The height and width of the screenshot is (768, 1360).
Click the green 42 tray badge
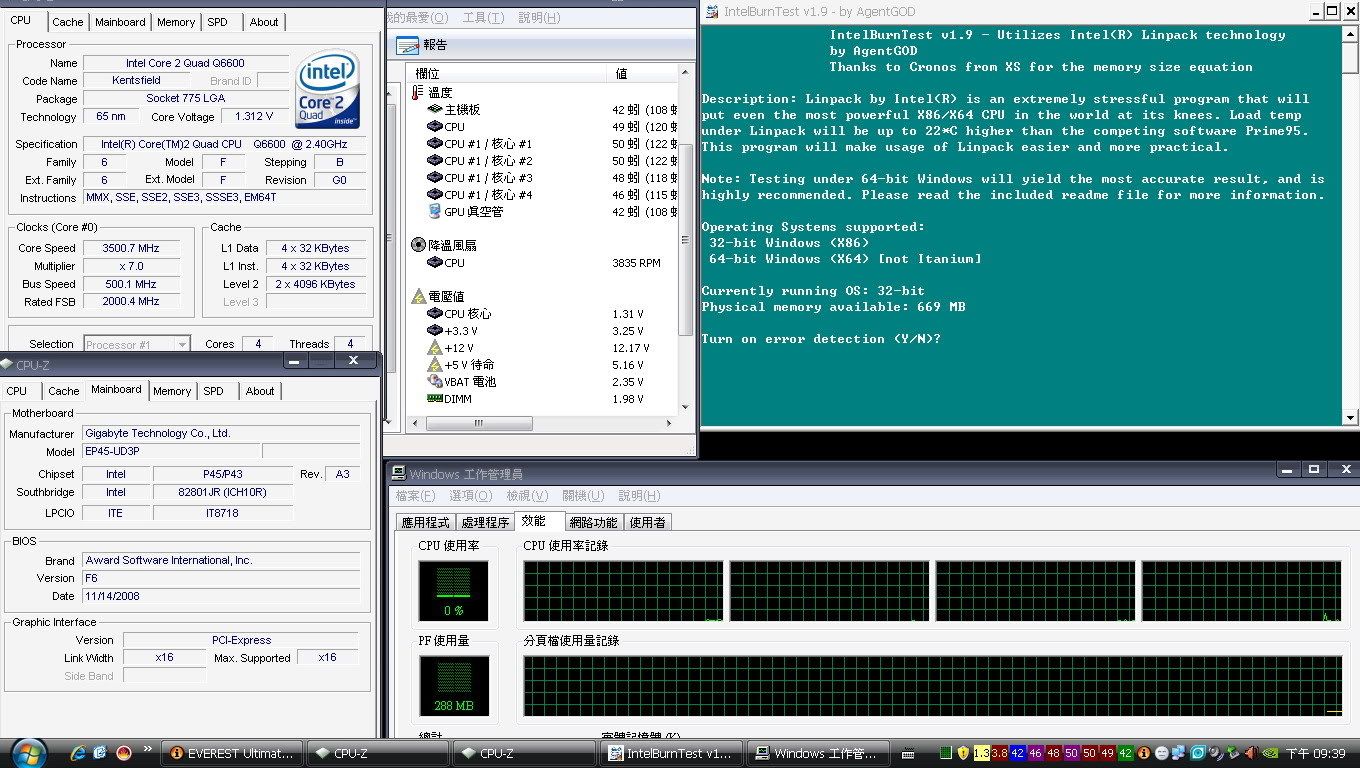(1125, 753)
